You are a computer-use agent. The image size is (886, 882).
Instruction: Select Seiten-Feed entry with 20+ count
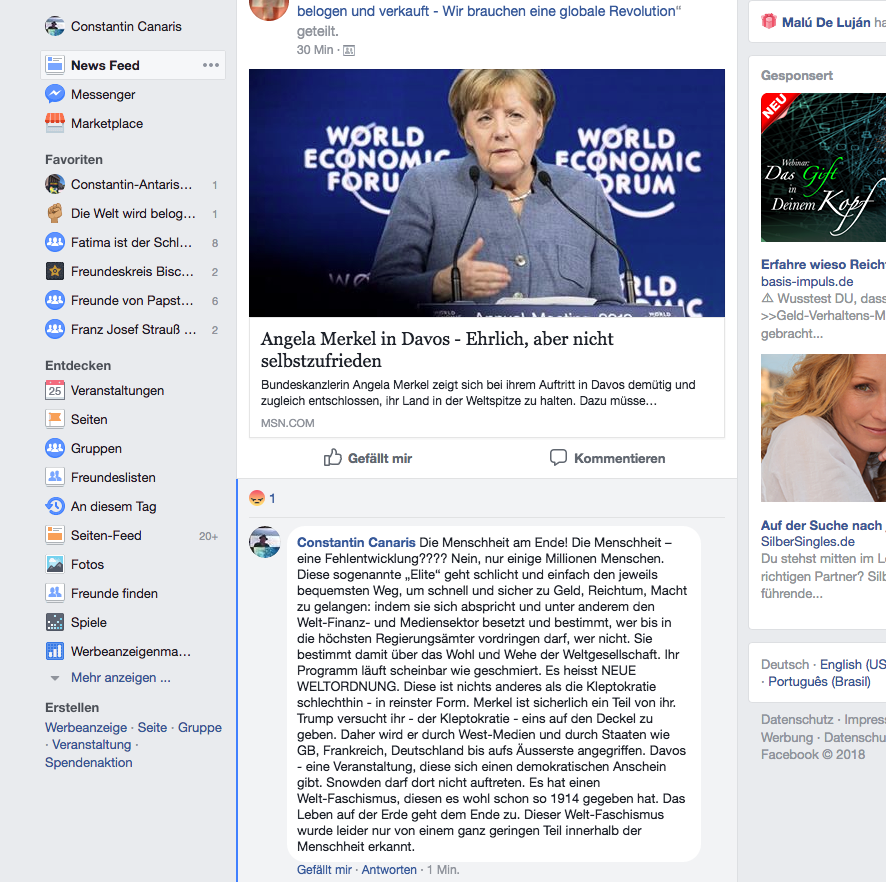point(133,535)
